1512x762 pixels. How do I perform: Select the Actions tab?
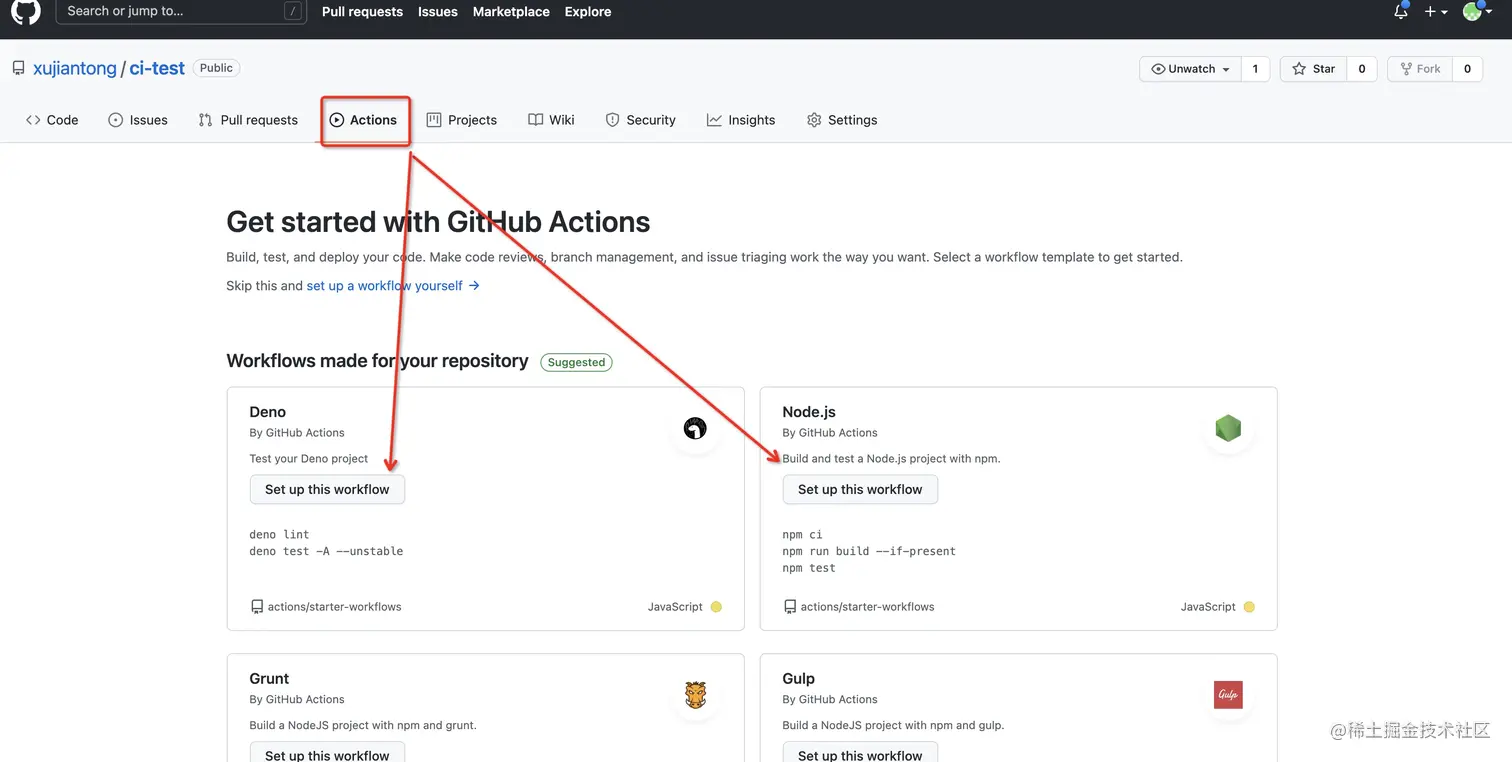coord(364,120)
